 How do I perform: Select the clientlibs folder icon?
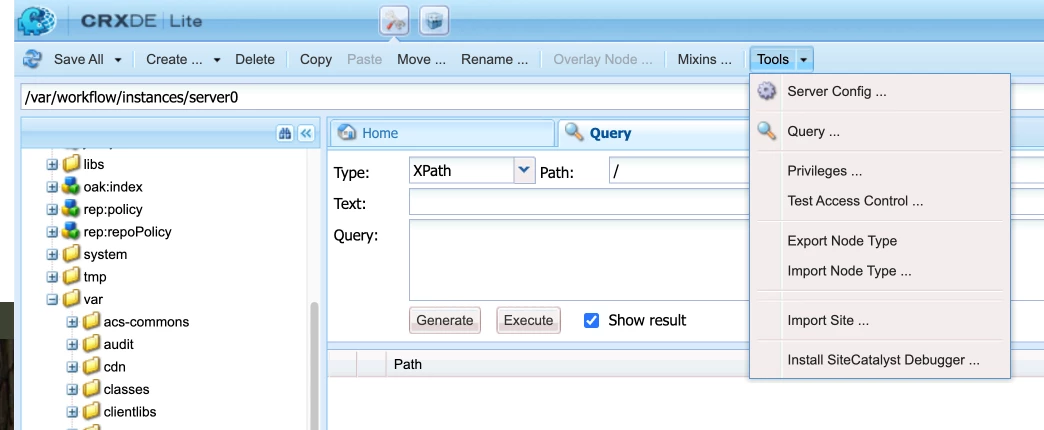pos(92,412)
